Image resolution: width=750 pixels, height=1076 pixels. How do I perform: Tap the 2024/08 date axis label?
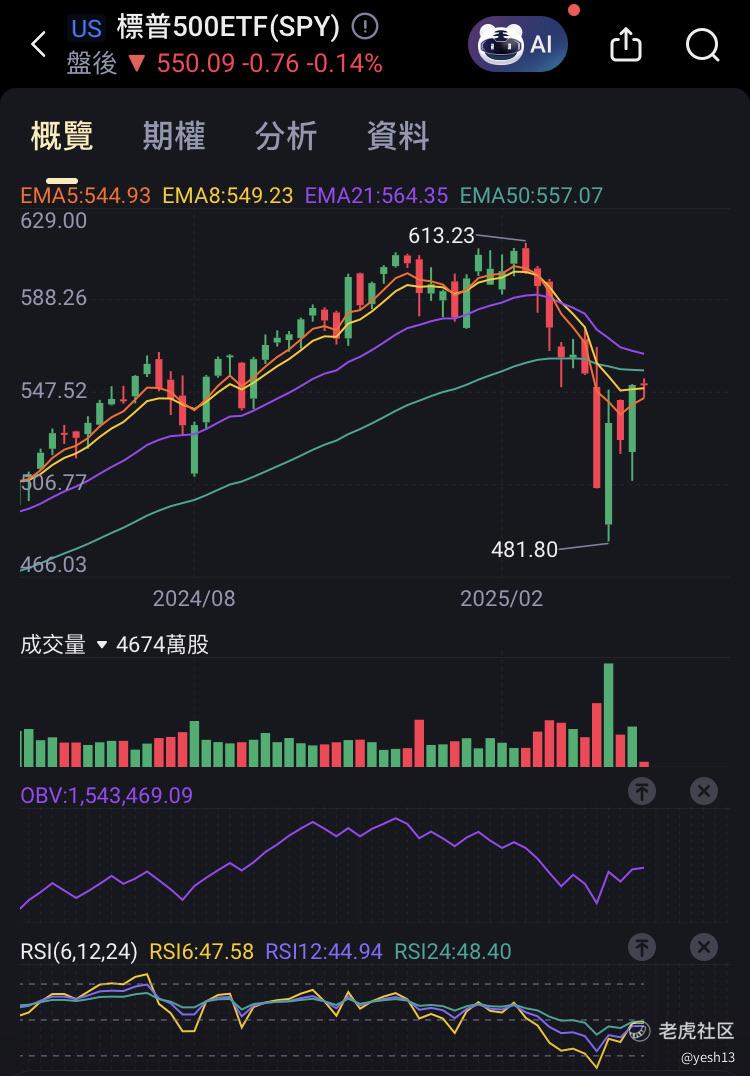[194, 598]
